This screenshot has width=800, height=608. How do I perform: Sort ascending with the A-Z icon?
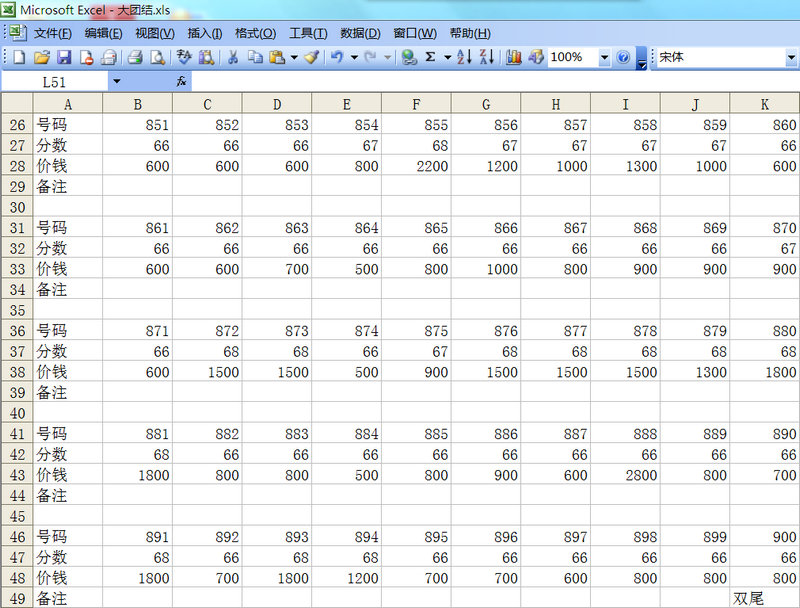[464, 58]
